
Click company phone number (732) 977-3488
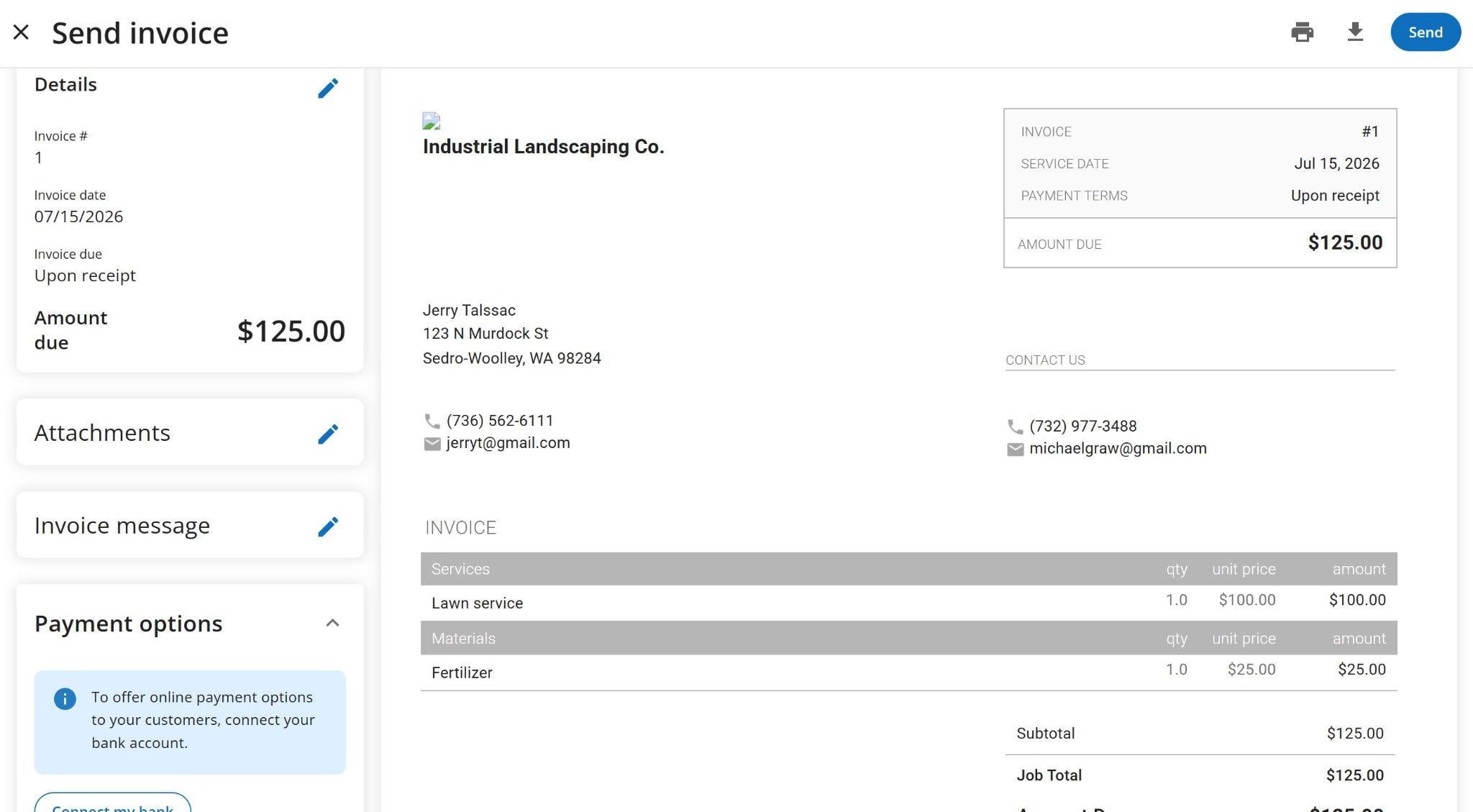[1082, 426]
